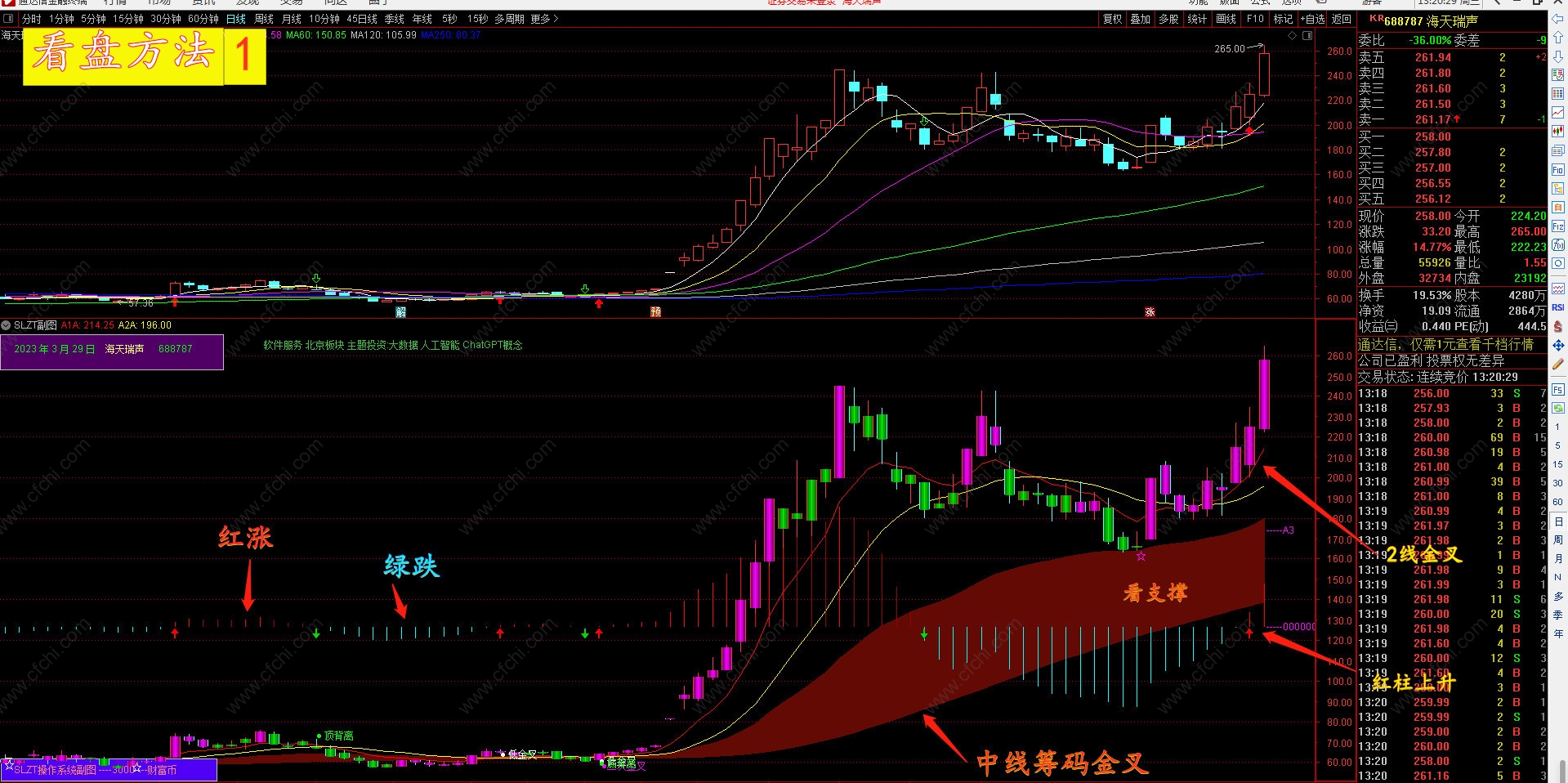This screenshot has height=783, width=1568.
Task: Click the F5 icon in right sidebar
Action: coord(1557,390)
